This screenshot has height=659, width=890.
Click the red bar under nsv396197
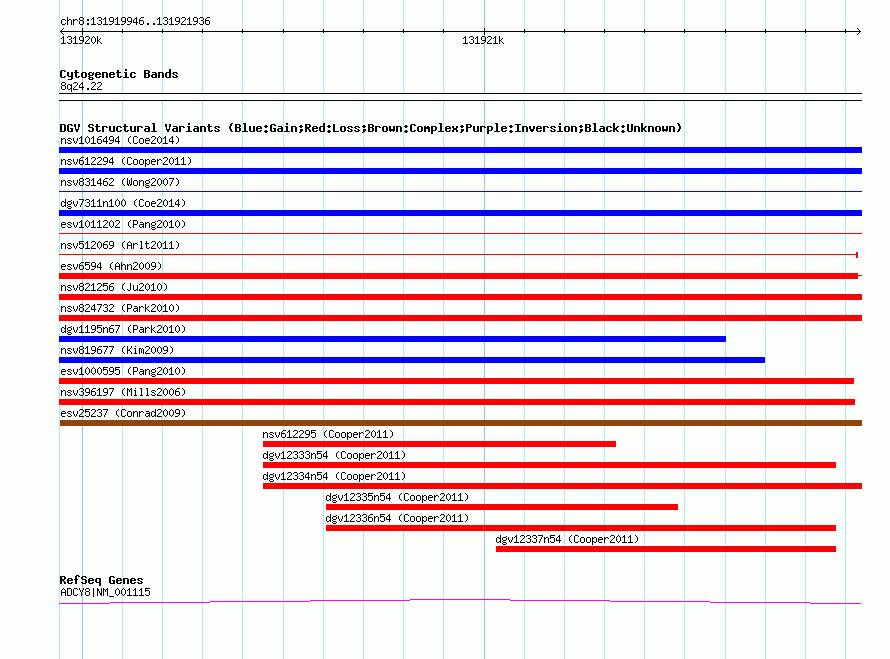pos(457,402)
